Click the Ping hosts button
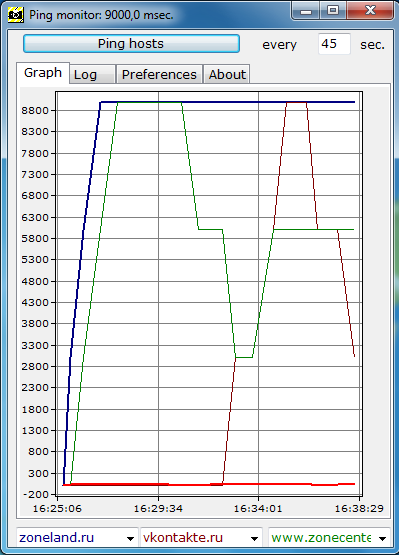Viewport: 399px width, 556px height. pyautogui.click(x=131, y=44)
